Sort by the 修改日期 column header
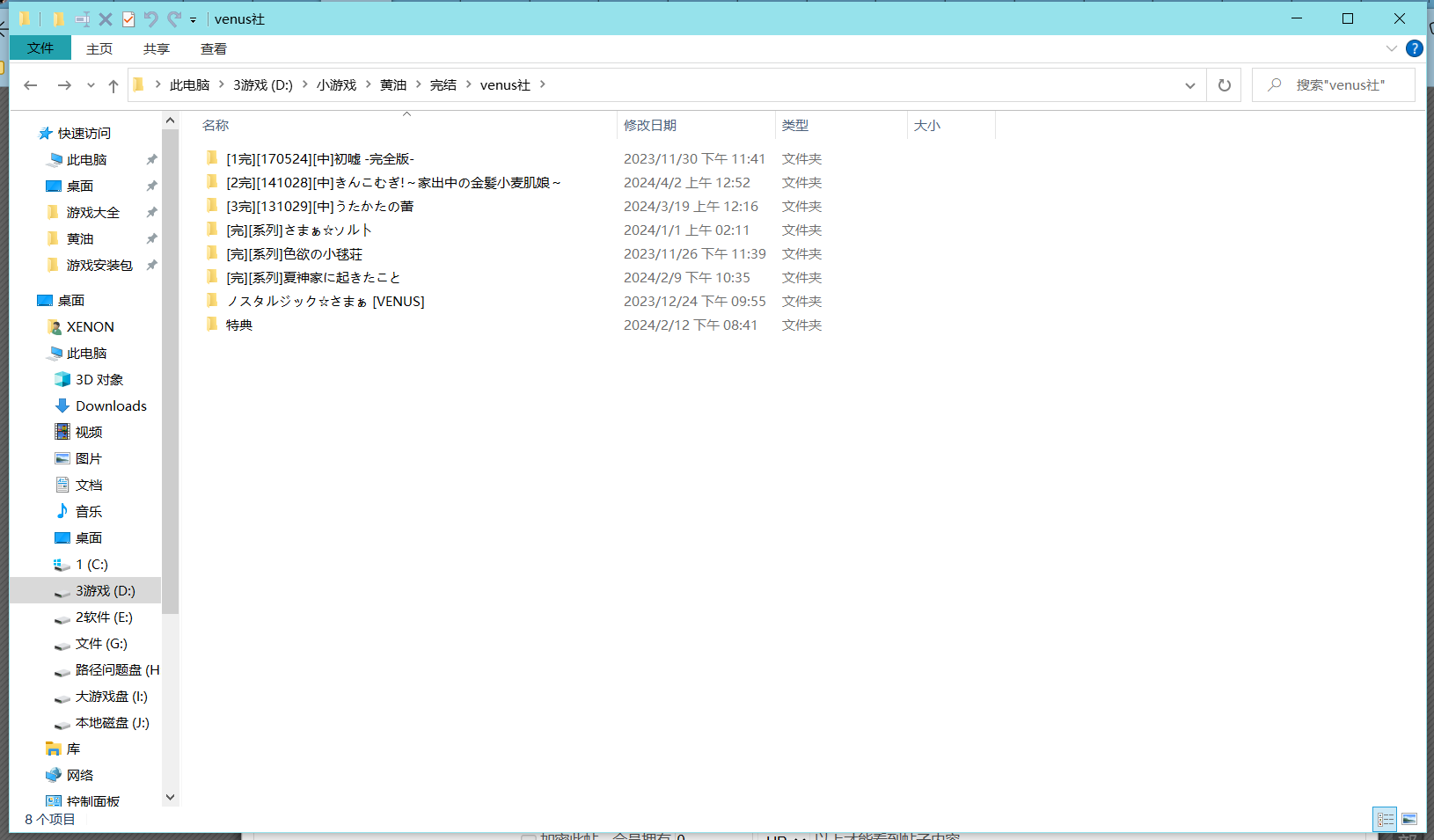Screen dimensions: 1434x840 [x=650, y=126]
